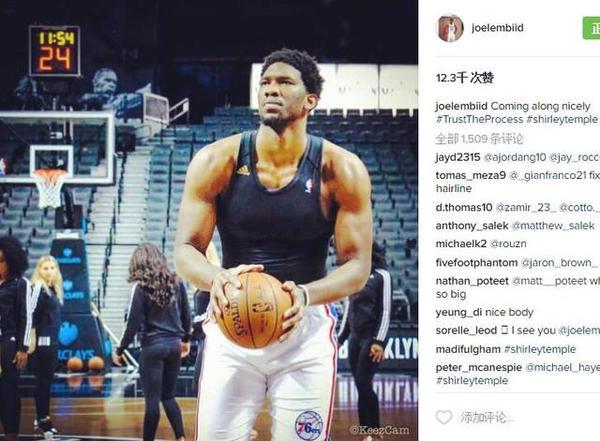Open anthony_salek commenter profile
This screenshot has width=600, height=441.
point(472,226)
